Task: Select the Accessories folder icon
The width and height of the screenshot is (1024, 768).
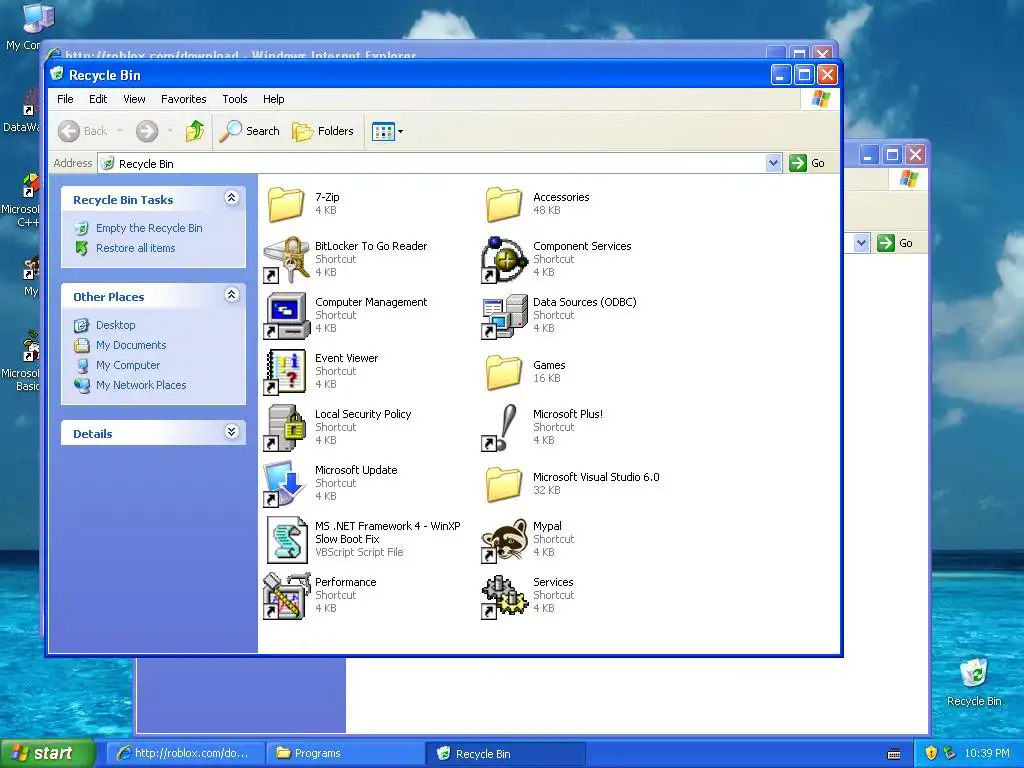Action: pos(504,204)
